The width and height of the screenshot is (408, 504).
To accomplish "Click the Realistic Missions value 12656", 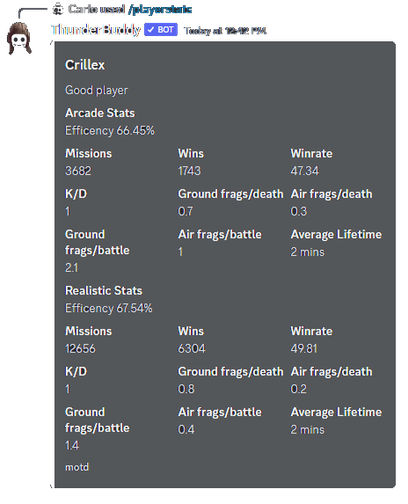I will [80, 348].
